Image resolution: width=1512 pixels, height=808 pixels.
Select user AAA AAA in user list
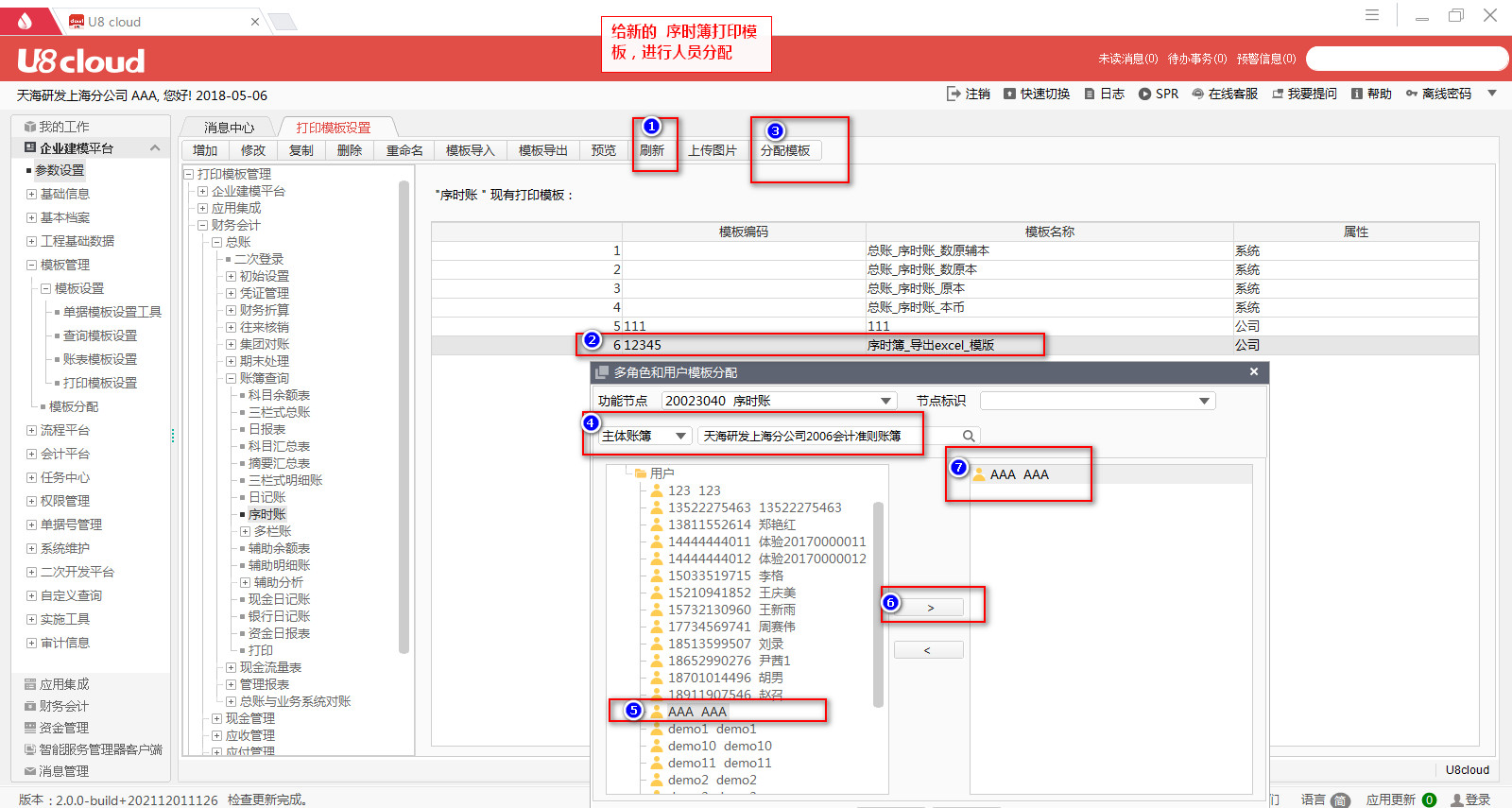point(697,712)
